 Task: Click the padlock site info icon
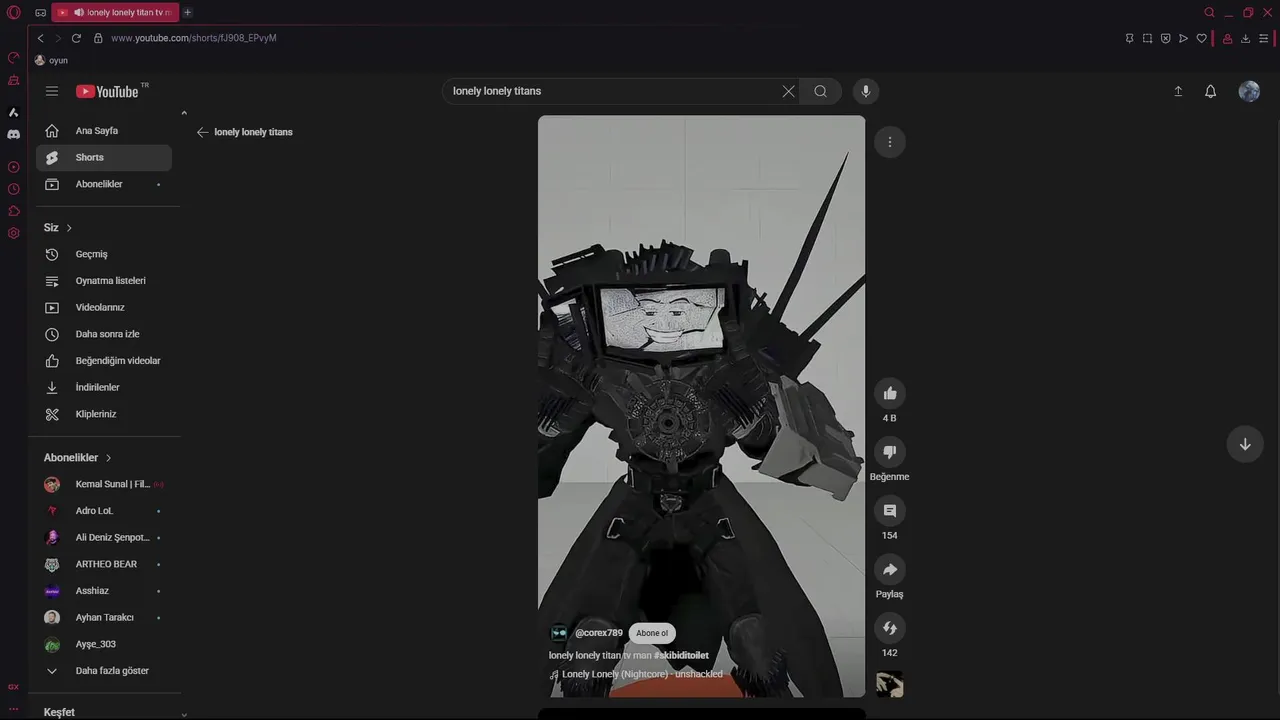pyautogui.click(x=98, y=38)
